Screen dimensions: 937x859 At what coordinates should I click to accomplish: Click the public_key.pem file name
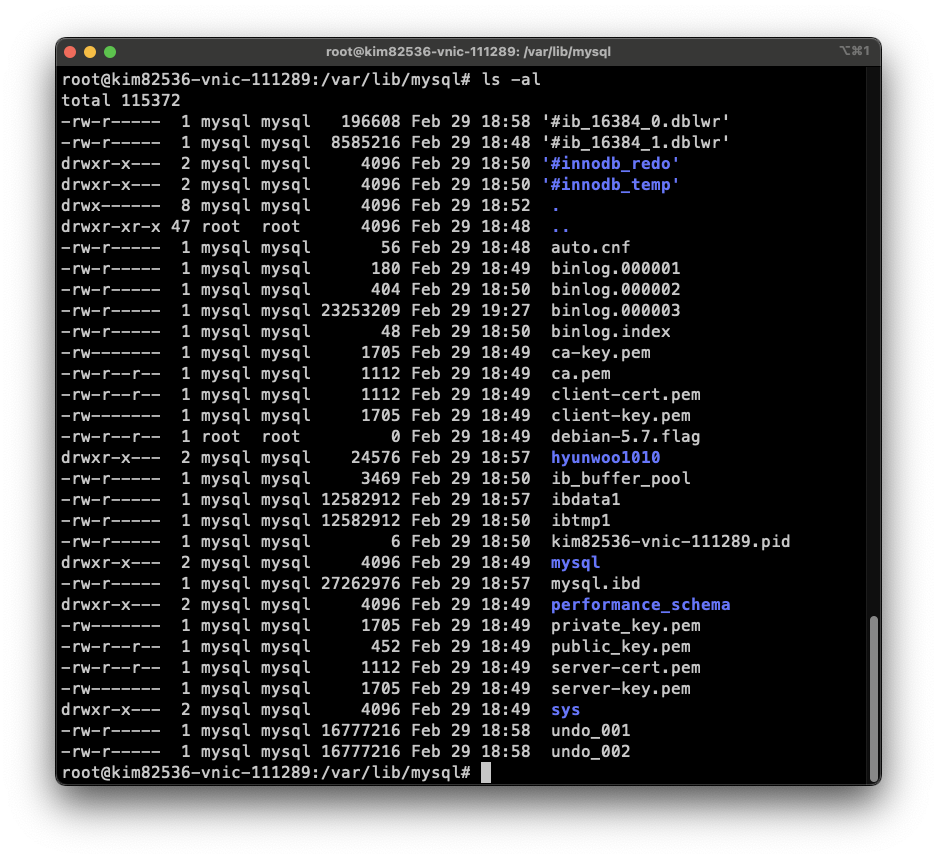[x=621, y=647]
